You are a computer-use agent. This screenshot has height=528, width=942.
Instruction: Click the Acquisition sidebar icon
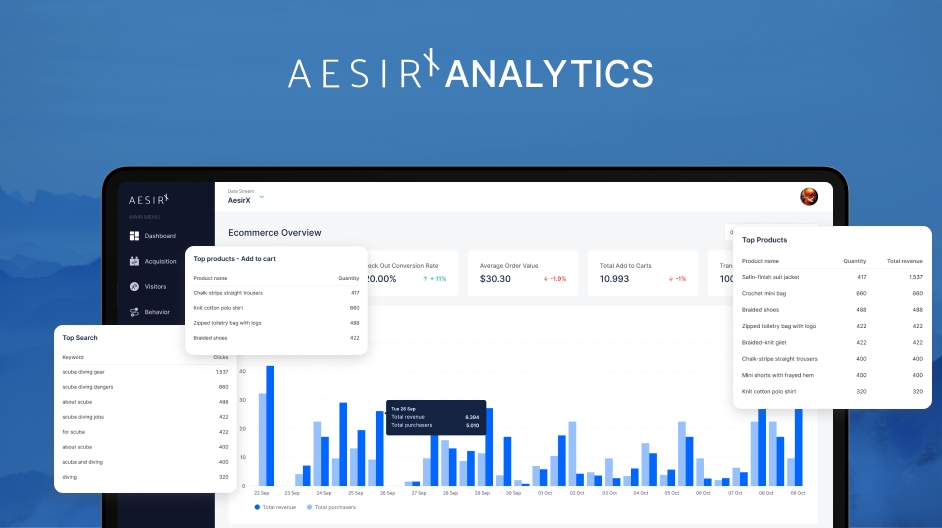click(x=134, y=261)
